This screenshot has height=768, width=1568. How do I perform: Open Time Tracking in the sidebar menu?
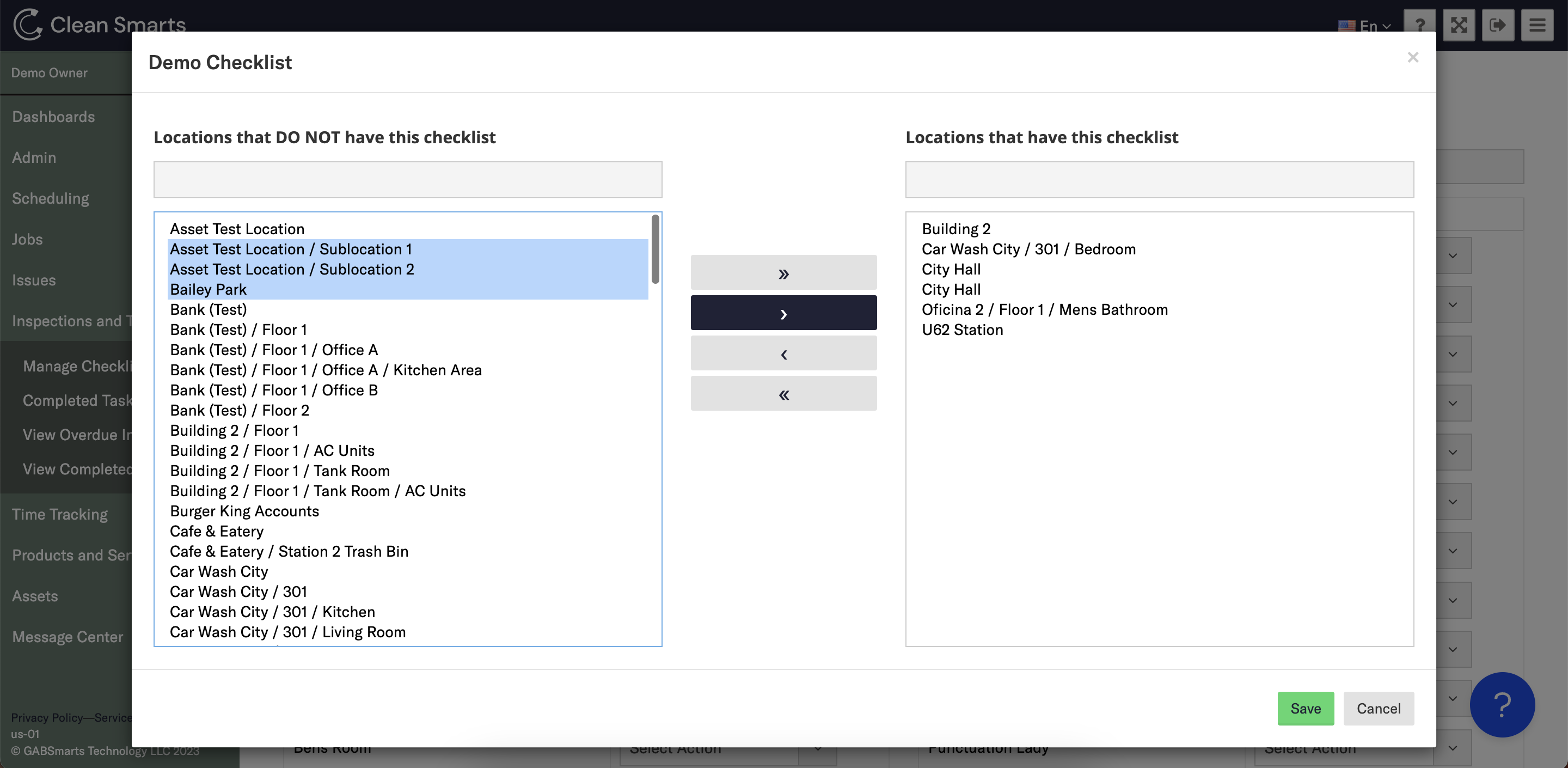[x=60, y=514]
